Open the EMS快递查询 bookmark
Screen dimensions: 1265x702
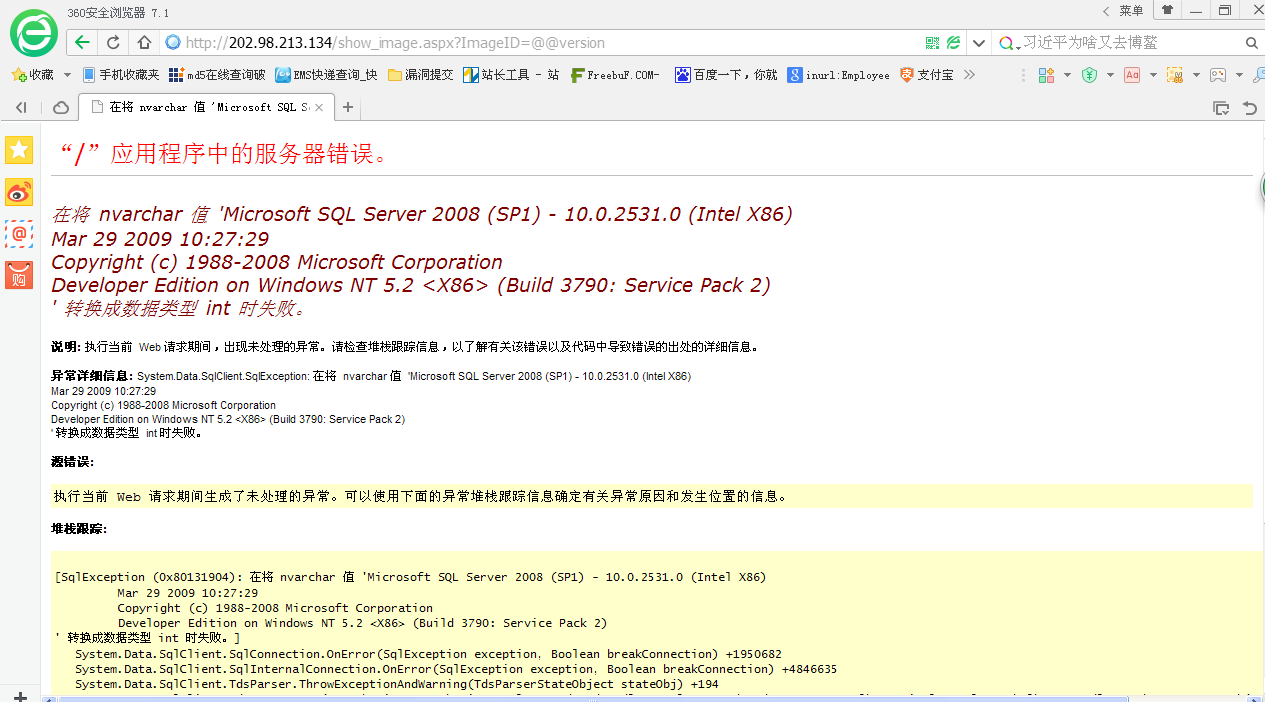coord(327,75)
